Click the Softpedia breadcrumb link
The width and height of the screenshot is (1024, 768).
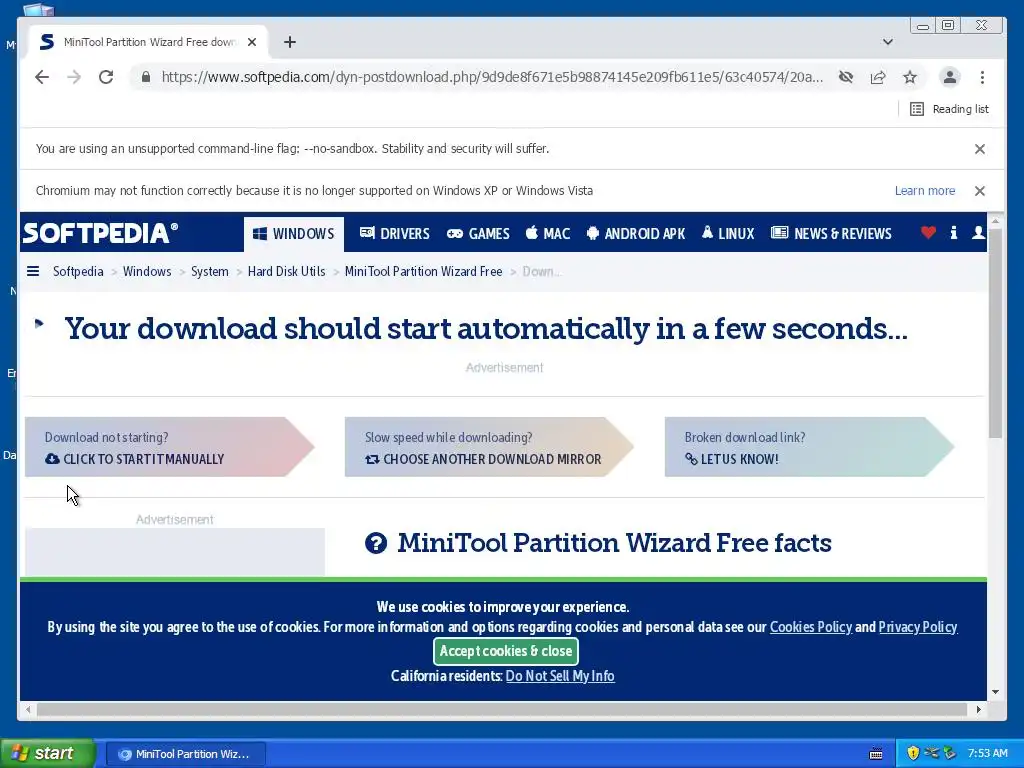pos(78,271)
